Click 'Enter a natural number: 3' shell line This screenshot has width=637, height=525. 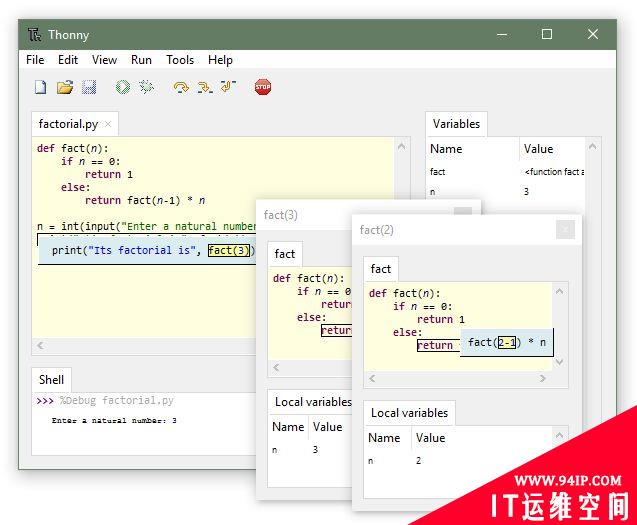coord(114,421)
